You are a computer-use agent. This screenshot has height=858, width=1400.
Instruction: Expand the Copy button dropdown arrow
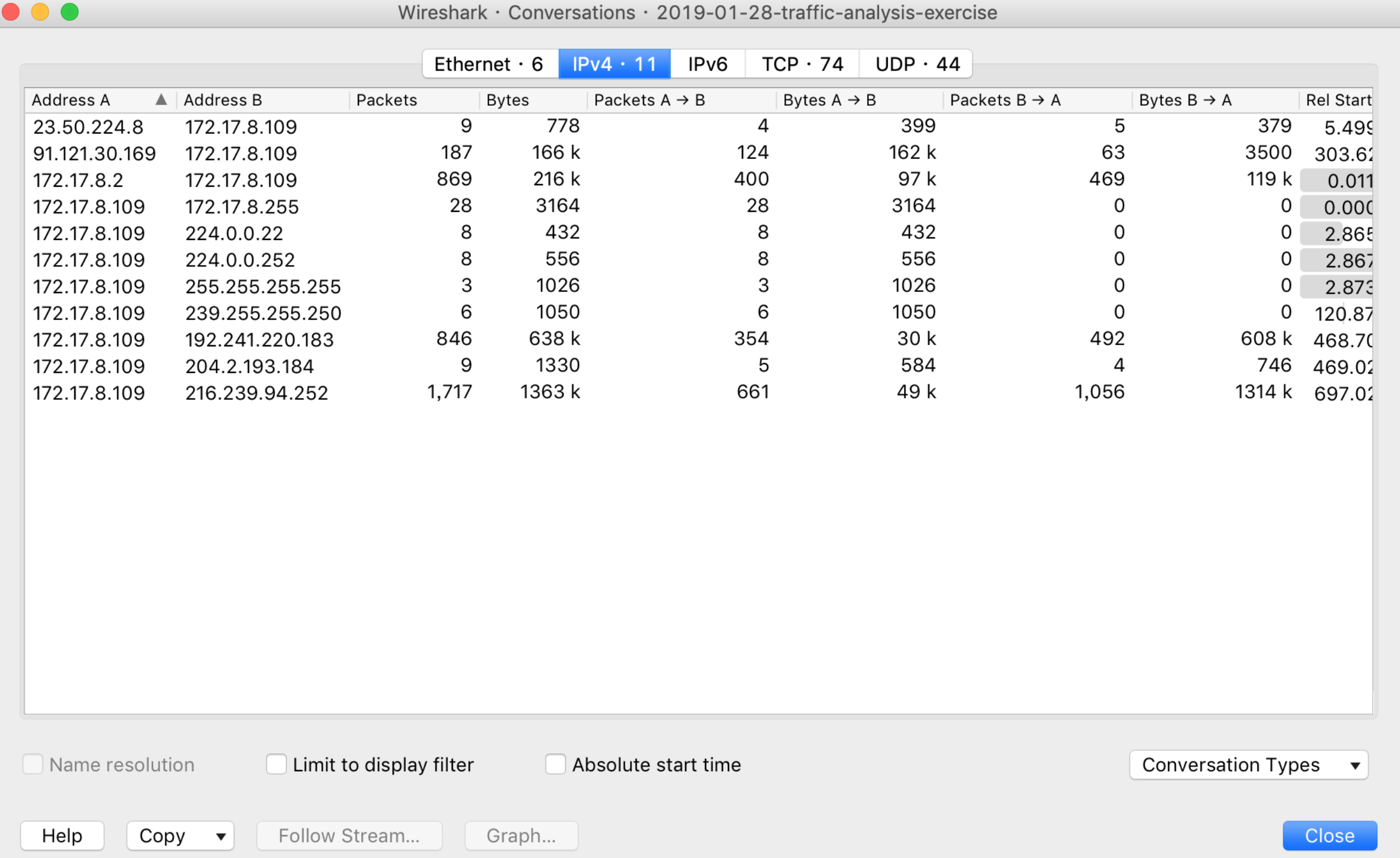click(x=221, y=836)
